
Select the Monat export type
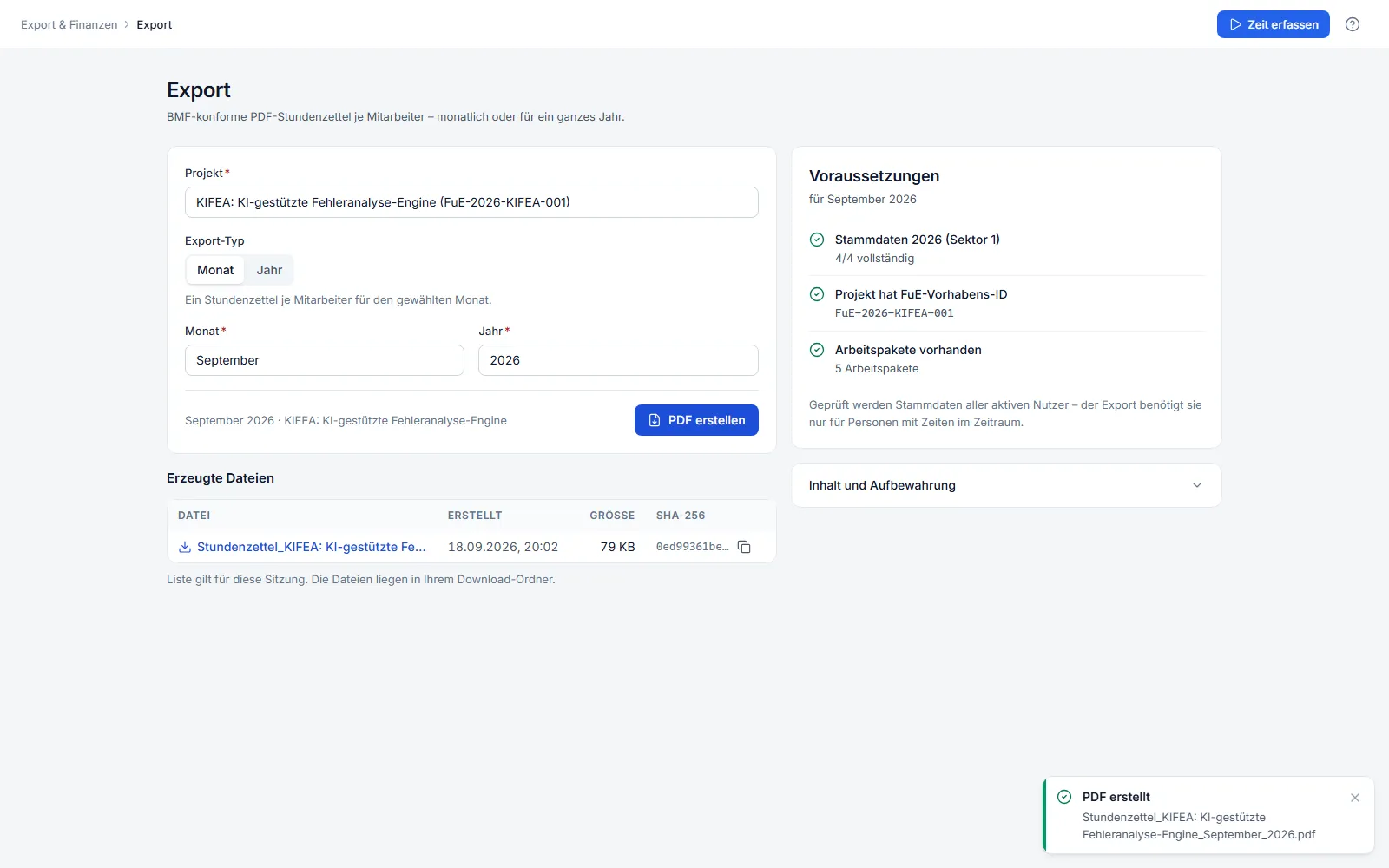click(215, 270)
